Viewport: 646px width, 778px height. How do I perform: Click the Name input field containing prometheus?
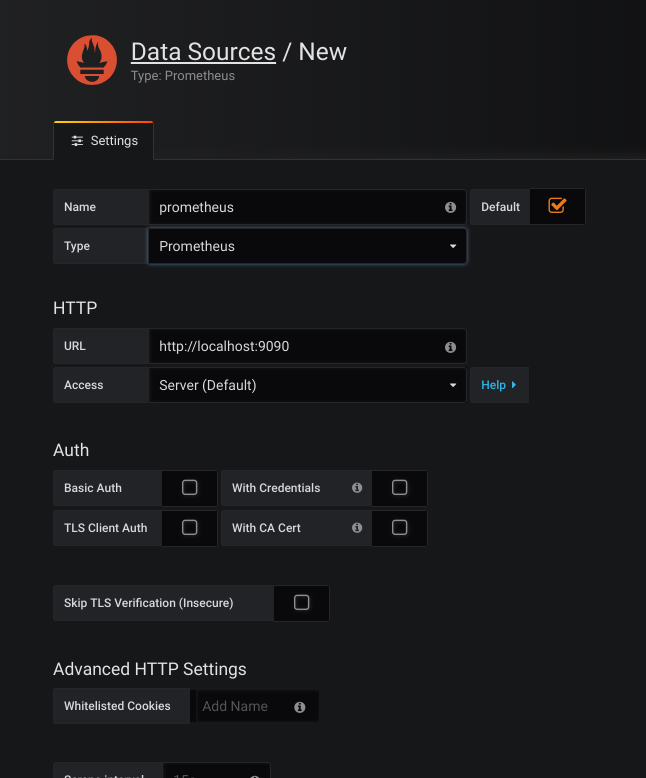307,207
